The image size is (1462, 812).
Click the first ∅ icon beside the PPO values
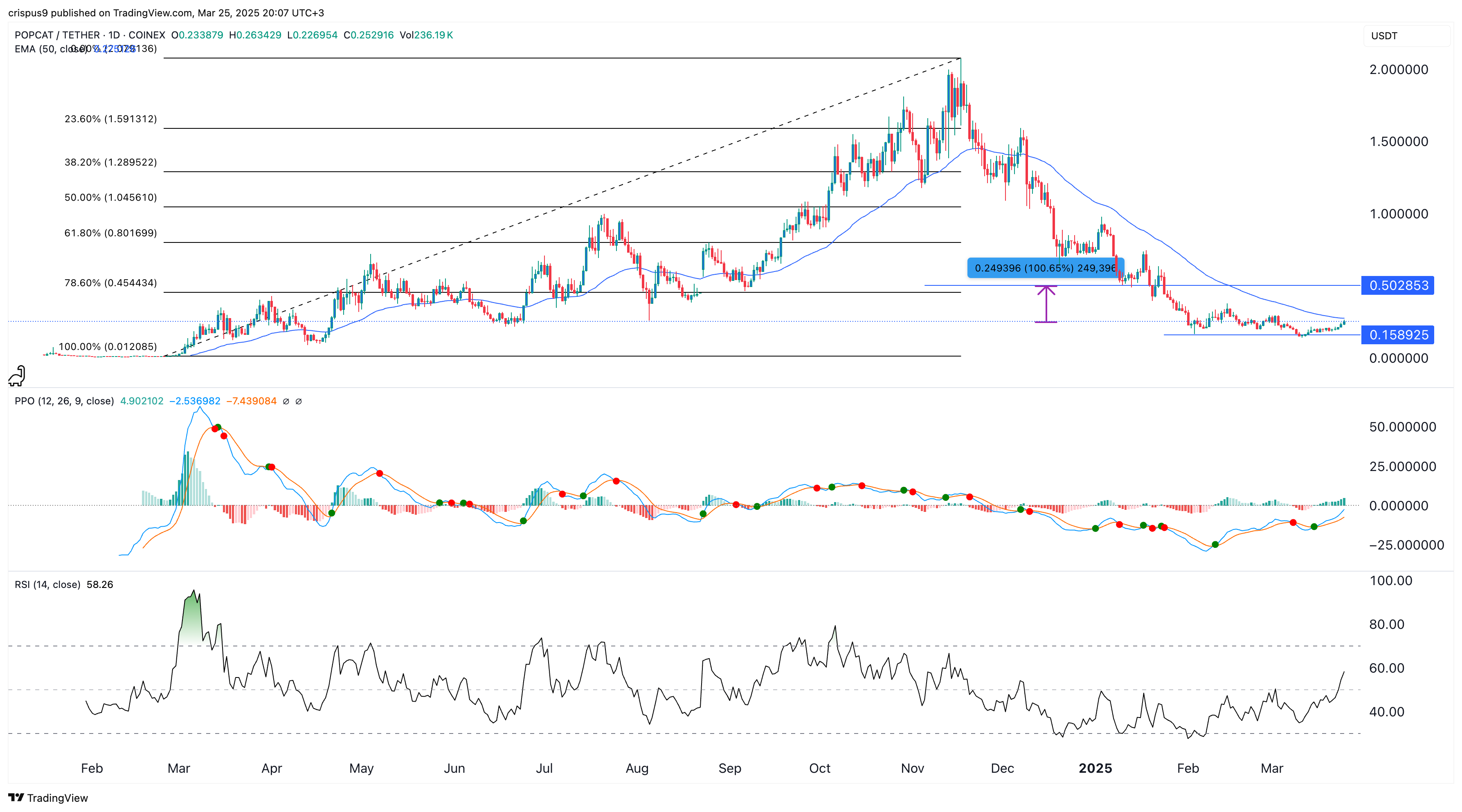coord(286,401)
